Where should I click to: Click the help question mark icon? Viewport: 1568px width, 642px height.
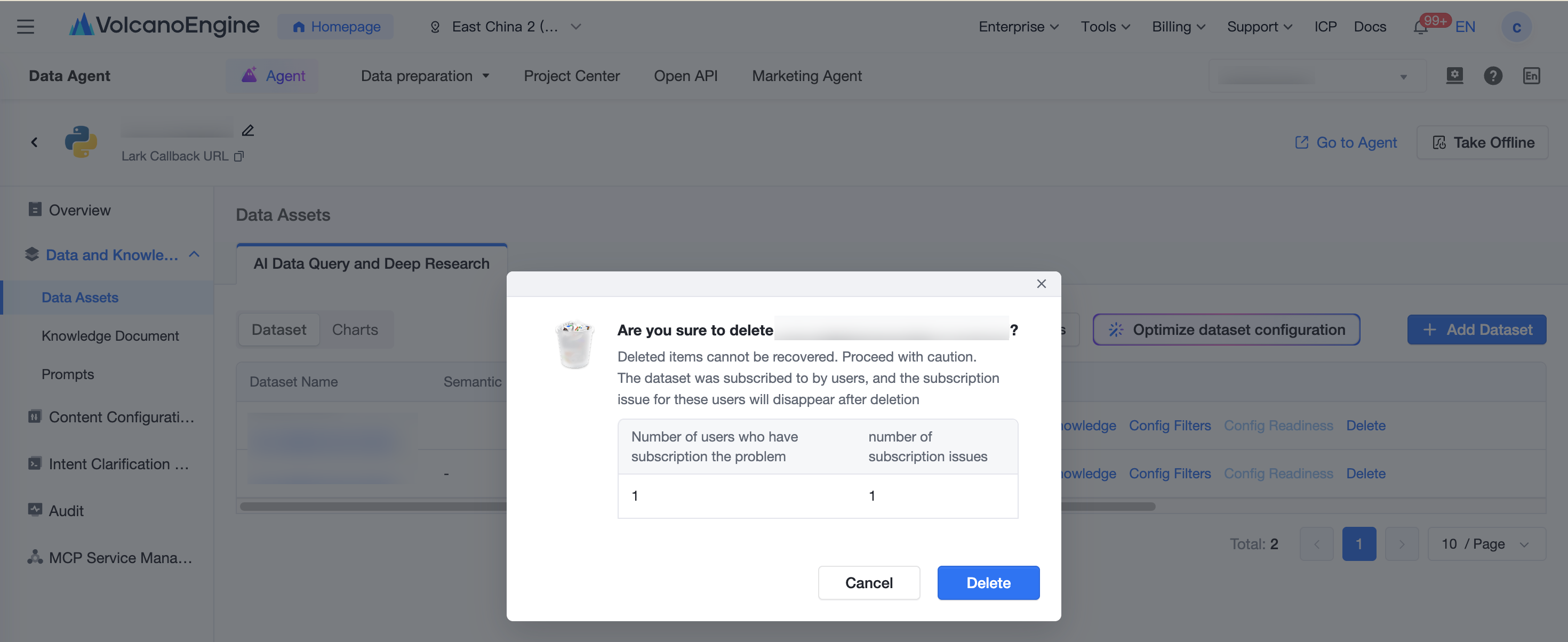1492,76
